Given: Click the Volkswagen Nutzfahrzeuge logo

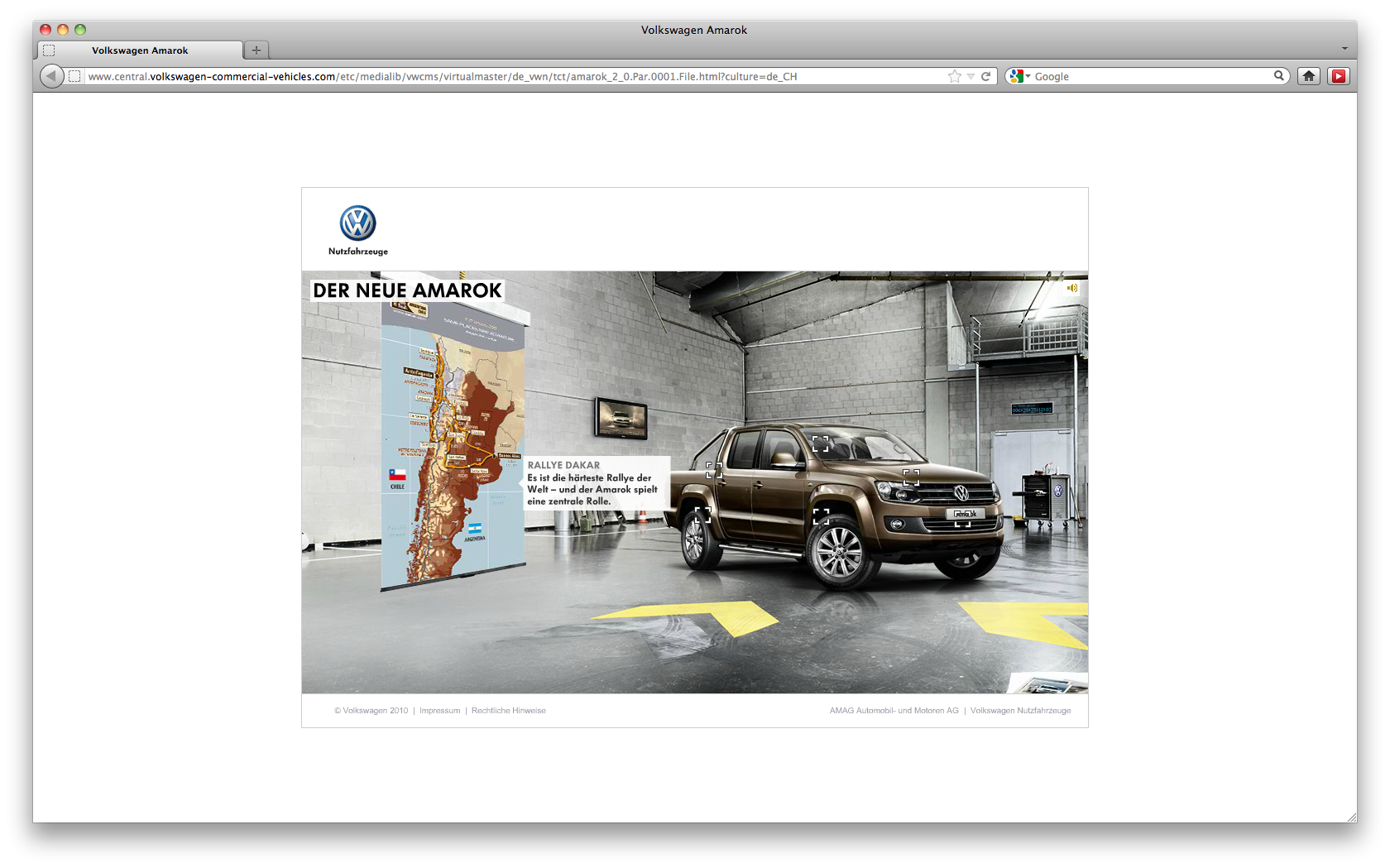Looking at the screenshot, I should pos(358,230).
